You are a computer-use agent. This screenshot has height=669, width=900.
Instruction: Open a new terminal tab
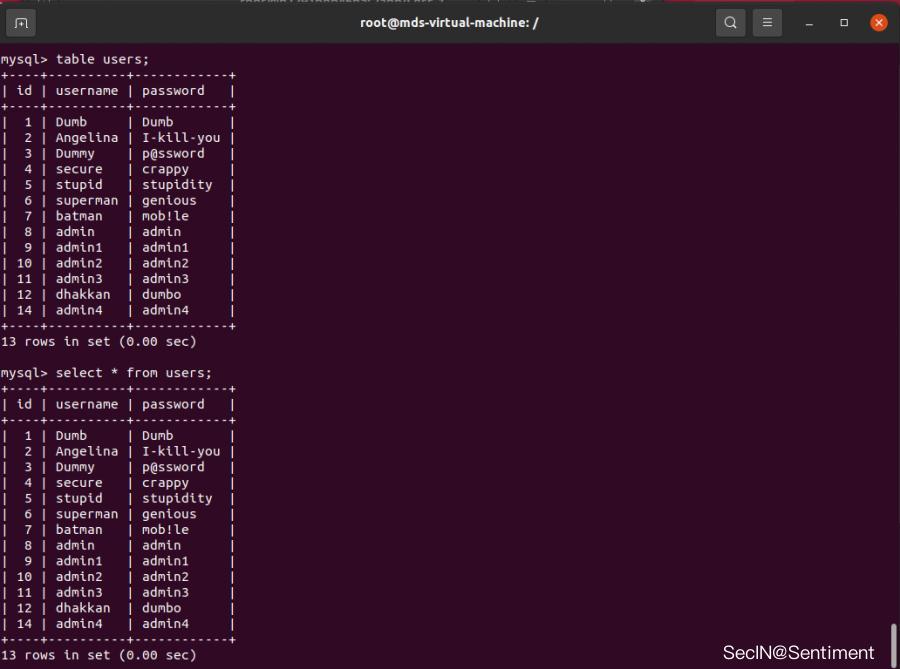20,22
